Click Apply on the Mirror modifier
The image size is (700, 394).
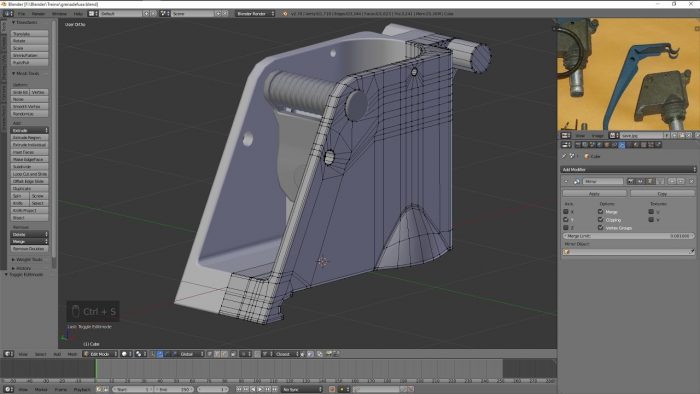594,194
